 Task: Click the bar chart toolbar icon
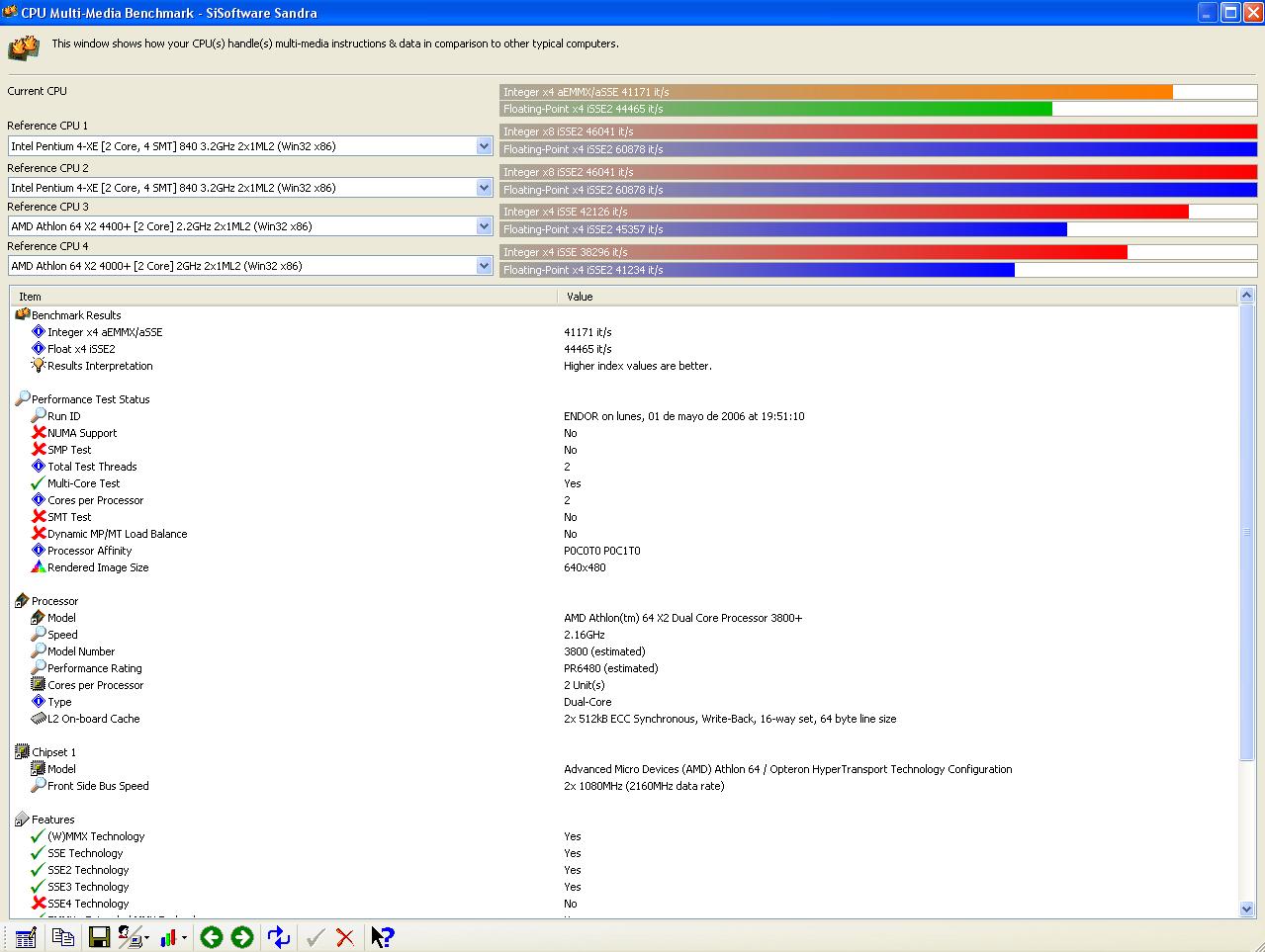tap(168, 937)
